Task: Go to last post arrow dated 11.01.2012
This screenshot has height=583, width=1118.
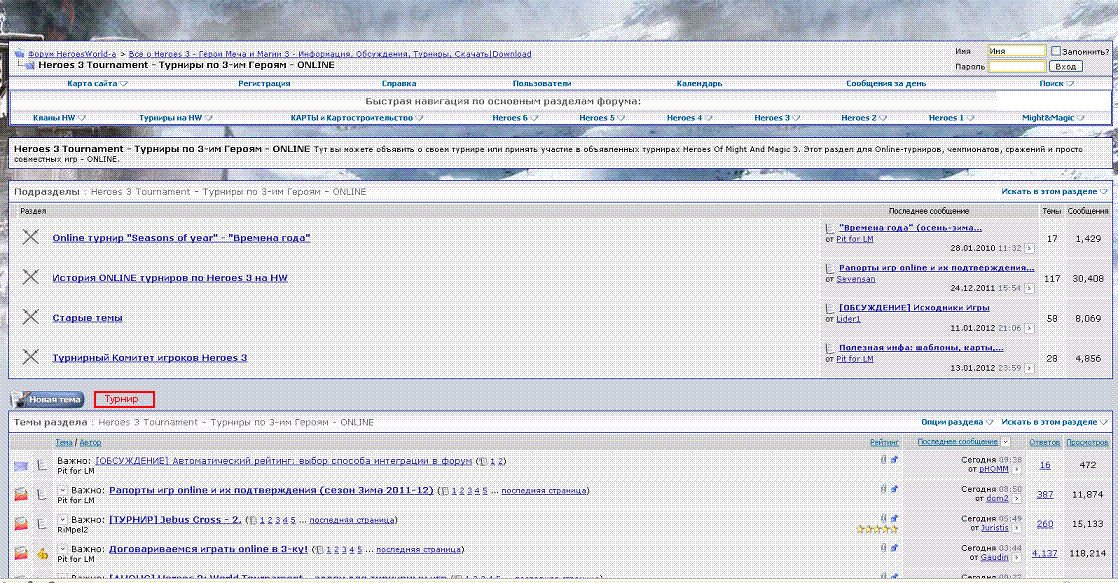Action: point(1030,328)
